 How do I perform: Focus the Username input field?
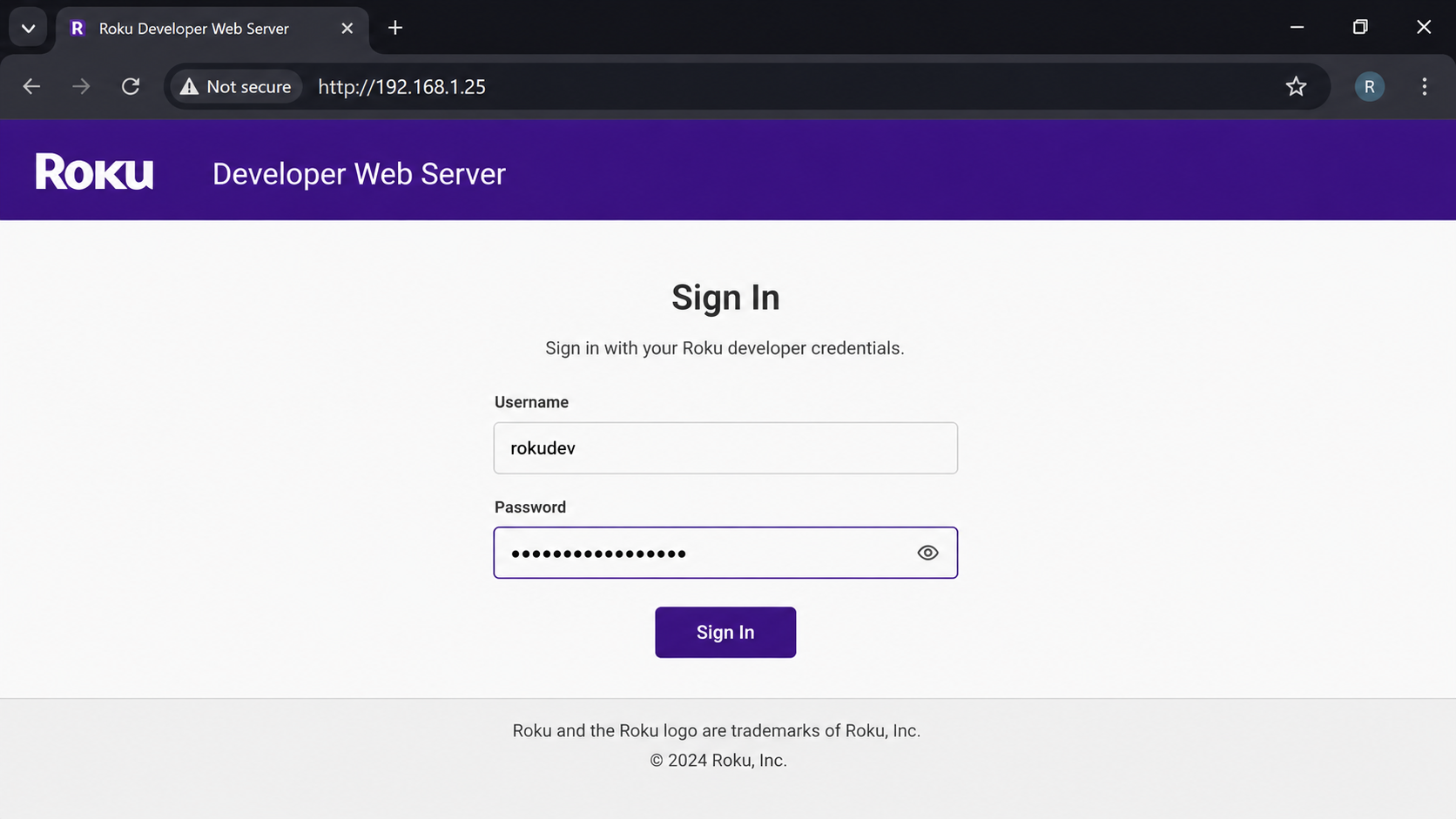tap(725, 448)
